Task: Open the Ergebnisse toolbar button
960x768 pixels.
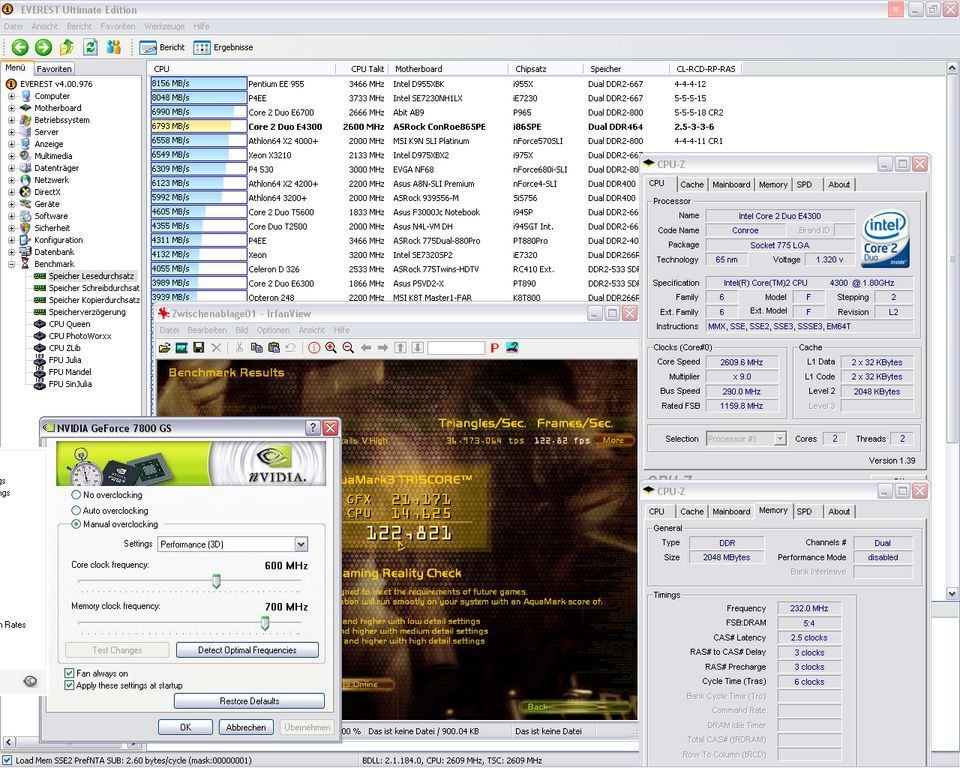Action: tap(223, 47)
